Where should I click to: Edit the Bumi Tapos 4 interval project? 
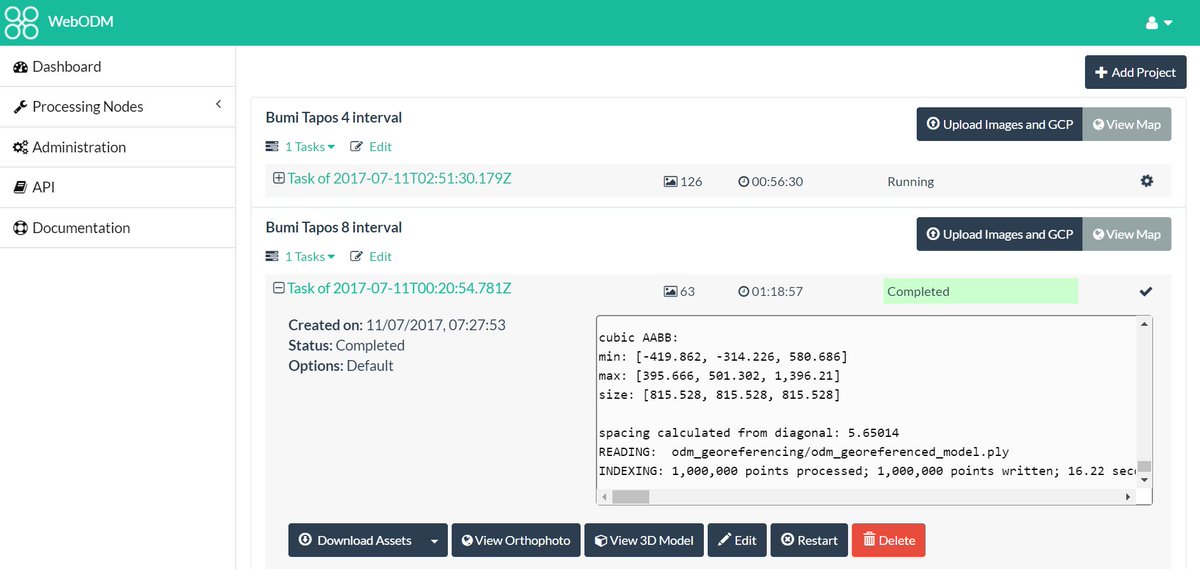pyautogui.click(x=371, y=146)
